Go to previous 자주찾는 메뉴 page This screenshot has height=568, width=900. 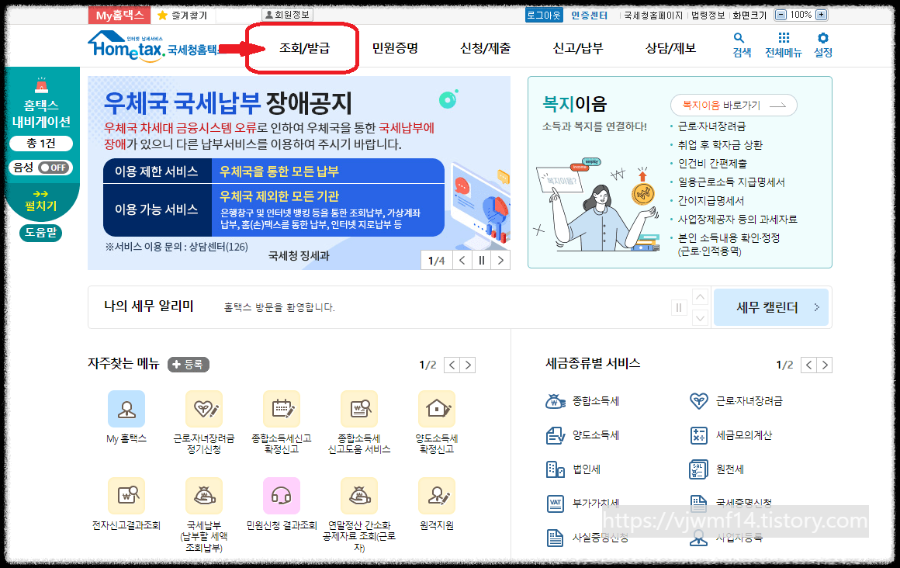(452, 365)
